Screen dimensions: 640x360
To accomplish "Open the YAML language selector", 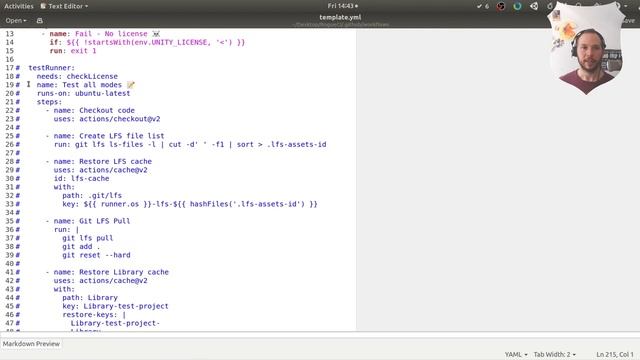I will click(x=516, y=354).
